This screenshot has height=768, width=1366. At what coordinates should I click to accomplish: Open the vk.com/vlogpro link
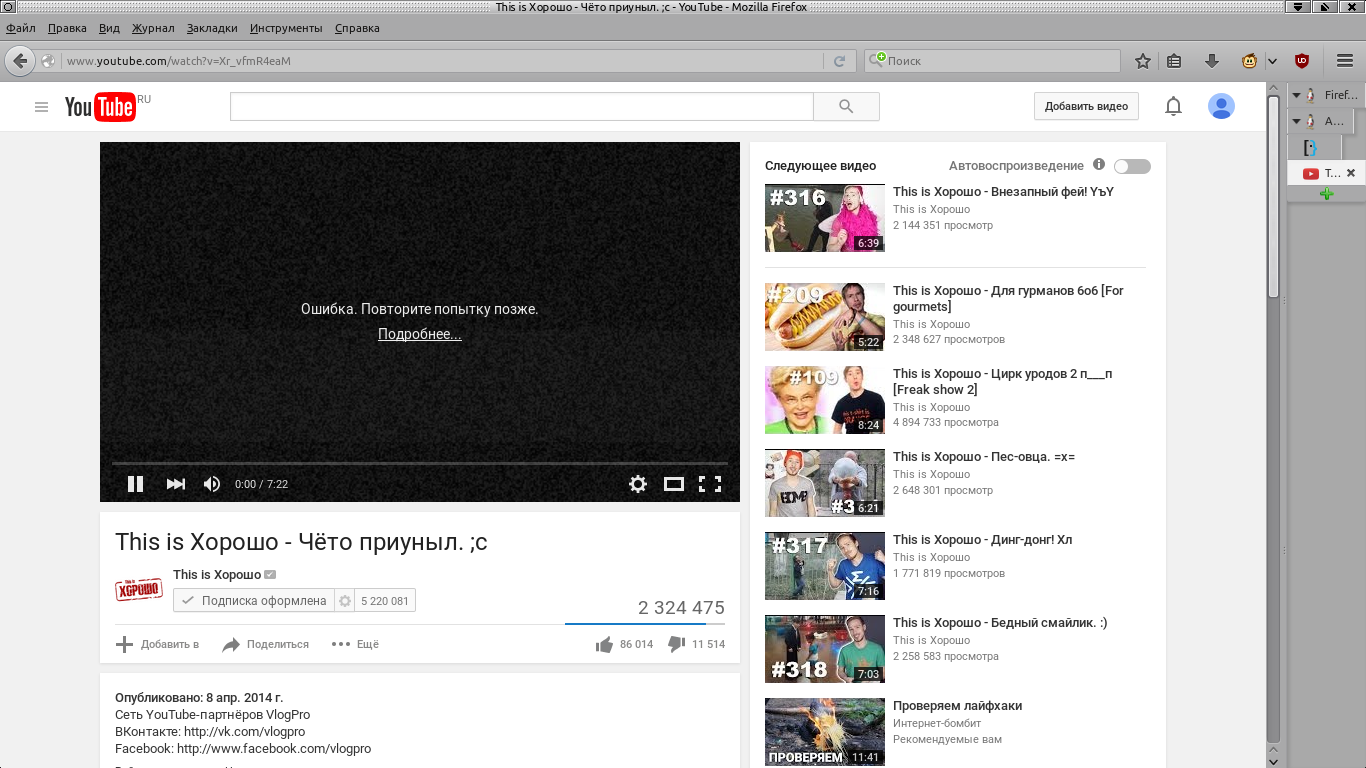point(245,732)
